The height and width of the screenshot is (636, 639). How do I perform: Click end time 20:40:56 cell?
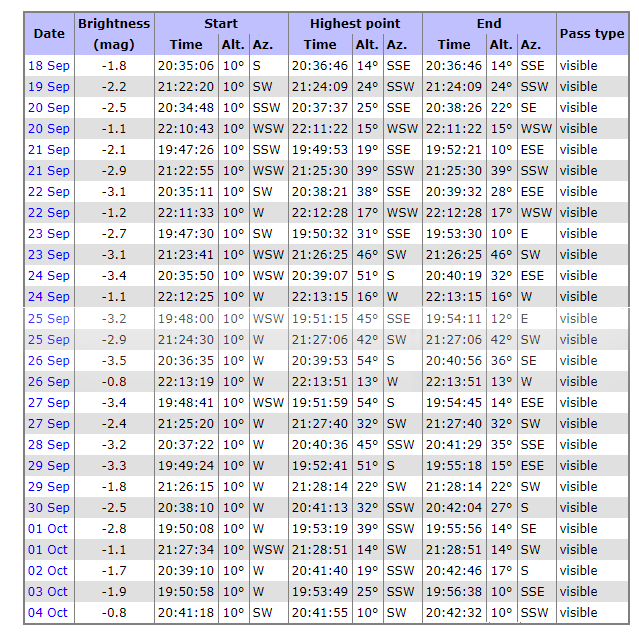point(454,361)
